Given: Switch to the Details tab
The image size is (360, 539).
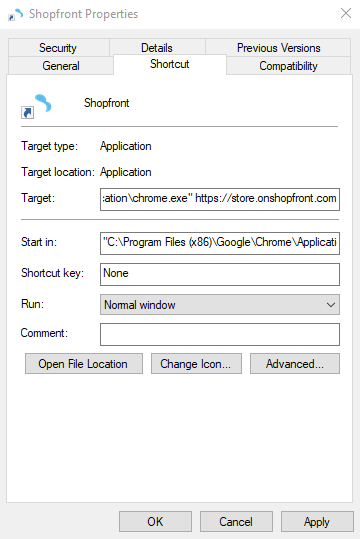Looking at the screenshot, I should [157, 48].
